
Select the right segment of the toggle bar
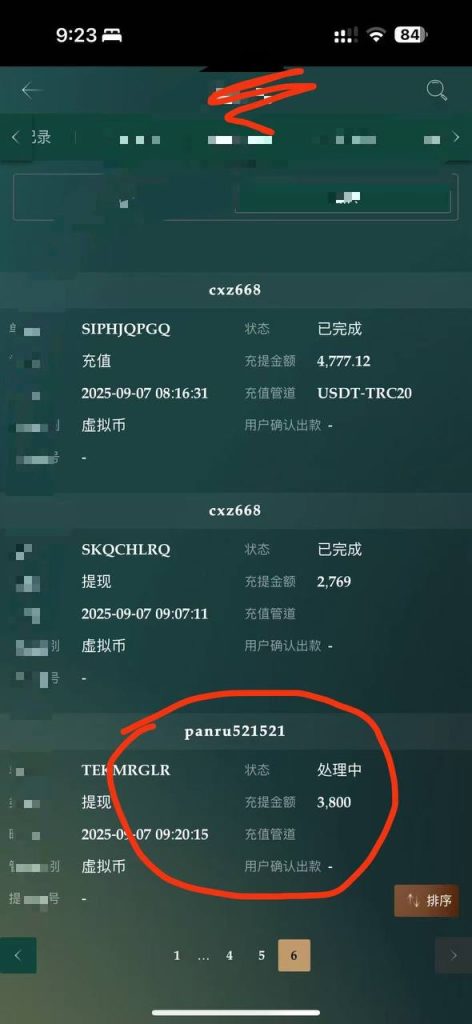[x=343, y=198]
